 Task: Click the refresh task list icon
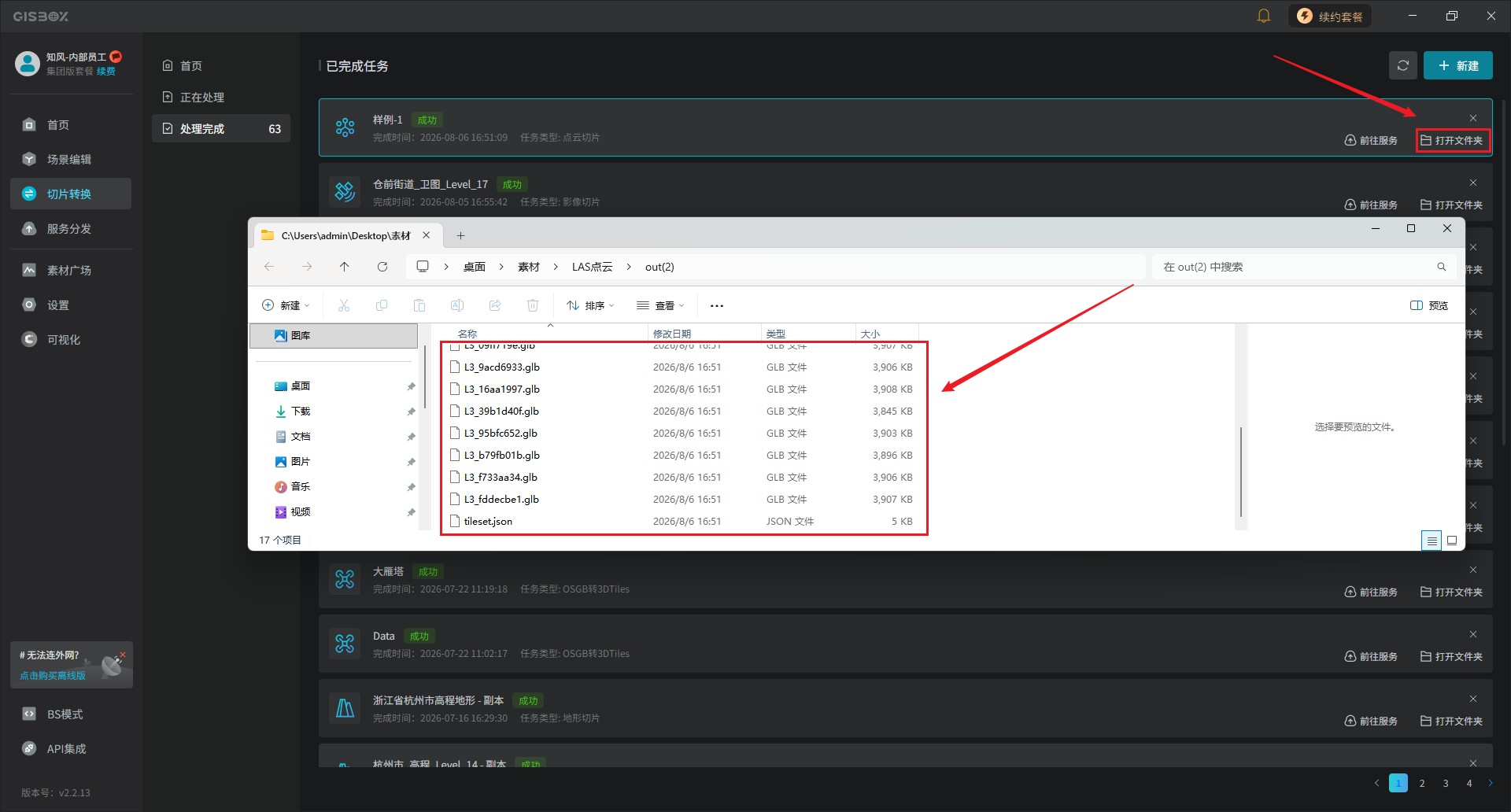coord(1402,65)
